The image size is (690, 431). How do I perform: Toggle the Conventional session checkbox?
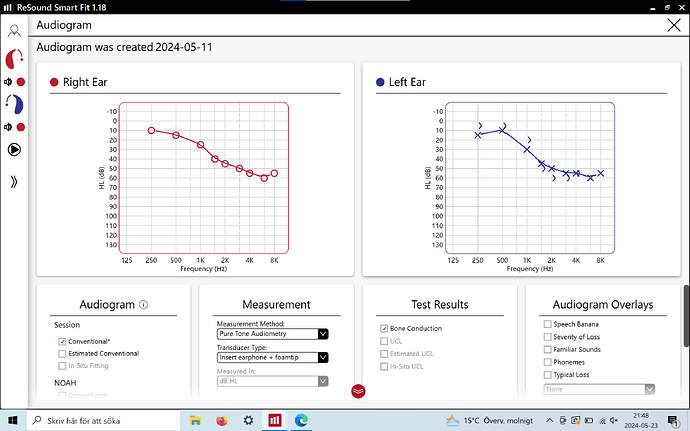click(x=62, y=342)
